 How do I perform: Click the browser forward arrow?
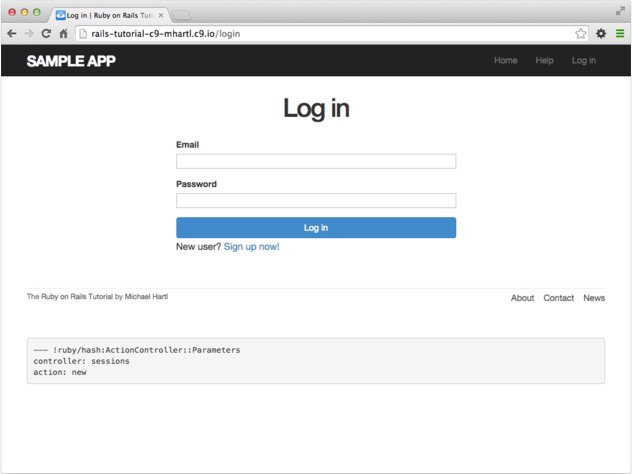point(28,33)
